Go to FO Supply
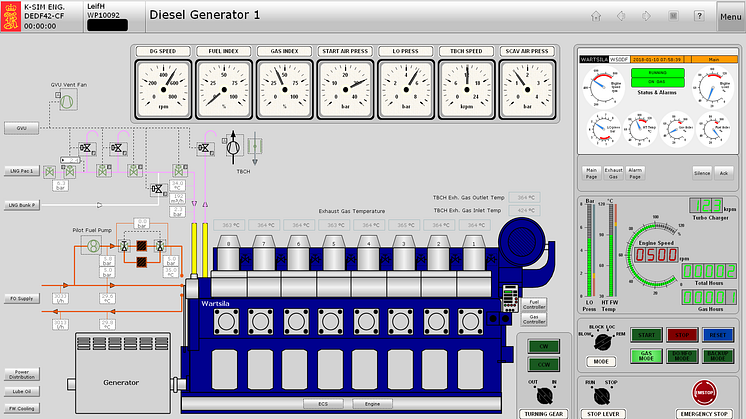 pyautogui.click(x=21, y=299)
